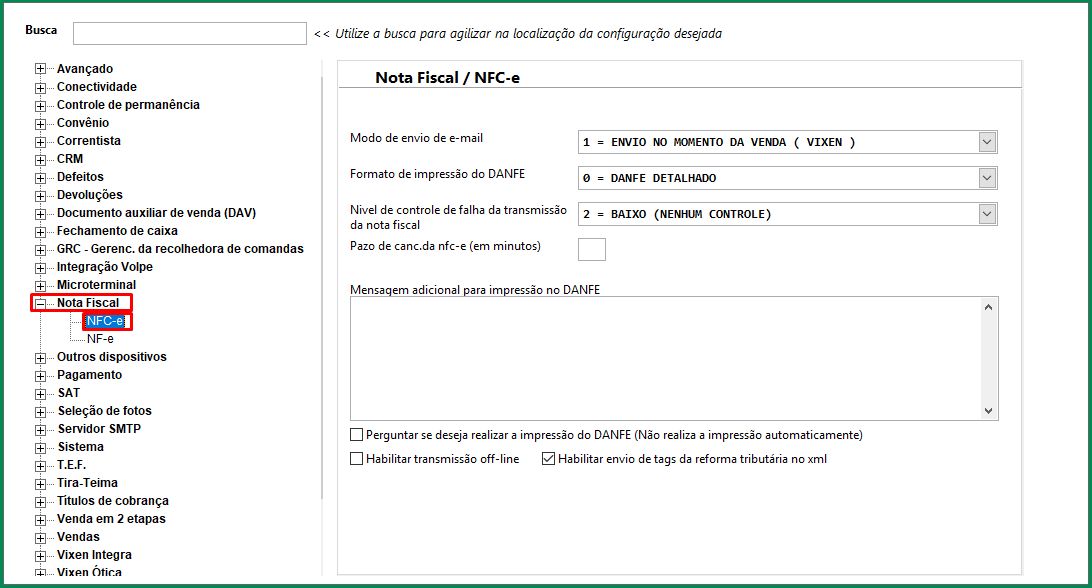Screen dimensions: 1092x588
Task: Open the Nivel de controle de falha dropdown
Action: (x=987, y=214)
